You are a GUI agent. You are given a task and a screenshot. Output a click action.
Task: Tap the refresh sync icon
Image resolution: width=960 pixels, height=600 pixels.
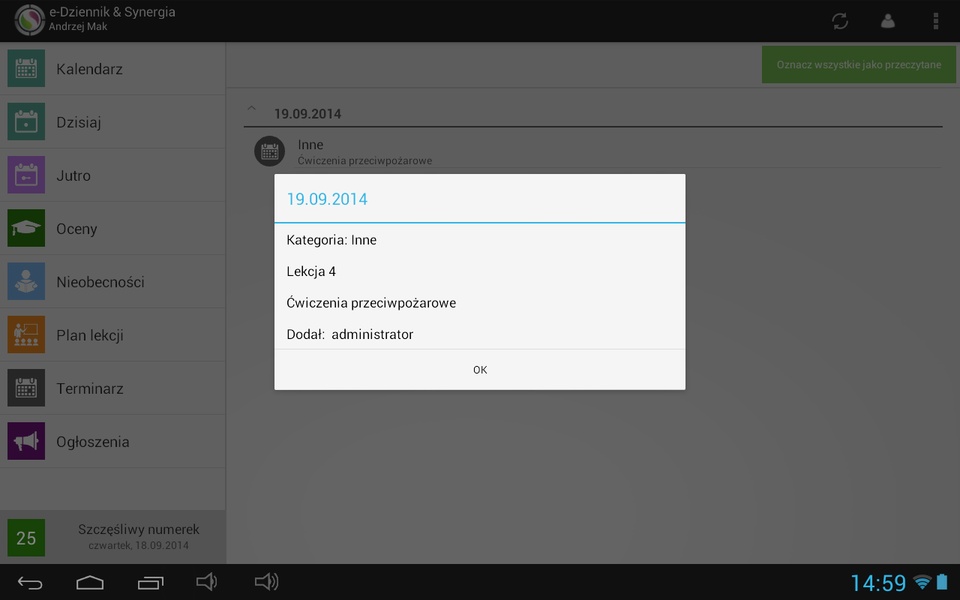[x=840, y=21]
